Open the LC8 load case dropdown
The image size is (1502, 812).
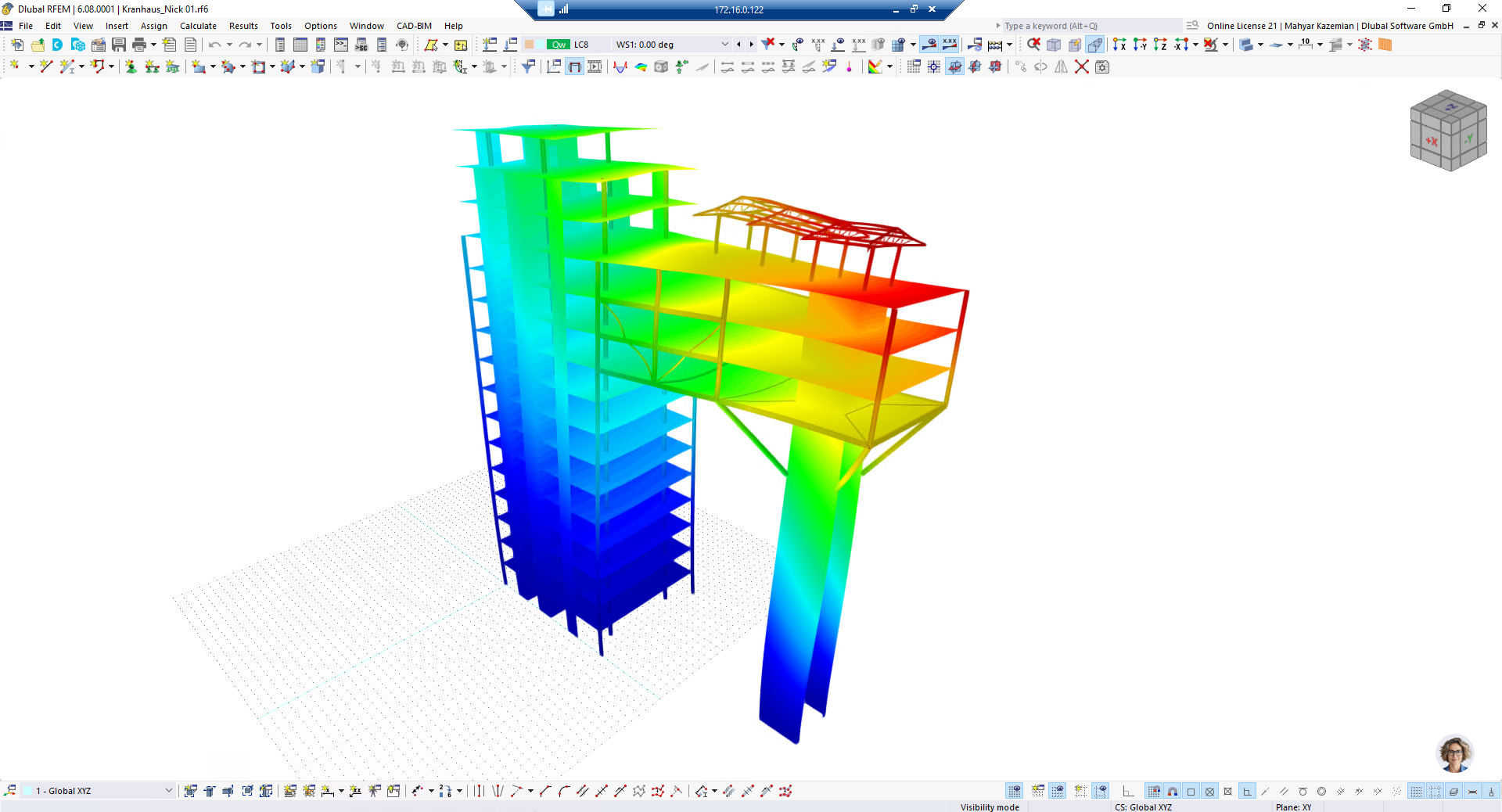[583, 45]
